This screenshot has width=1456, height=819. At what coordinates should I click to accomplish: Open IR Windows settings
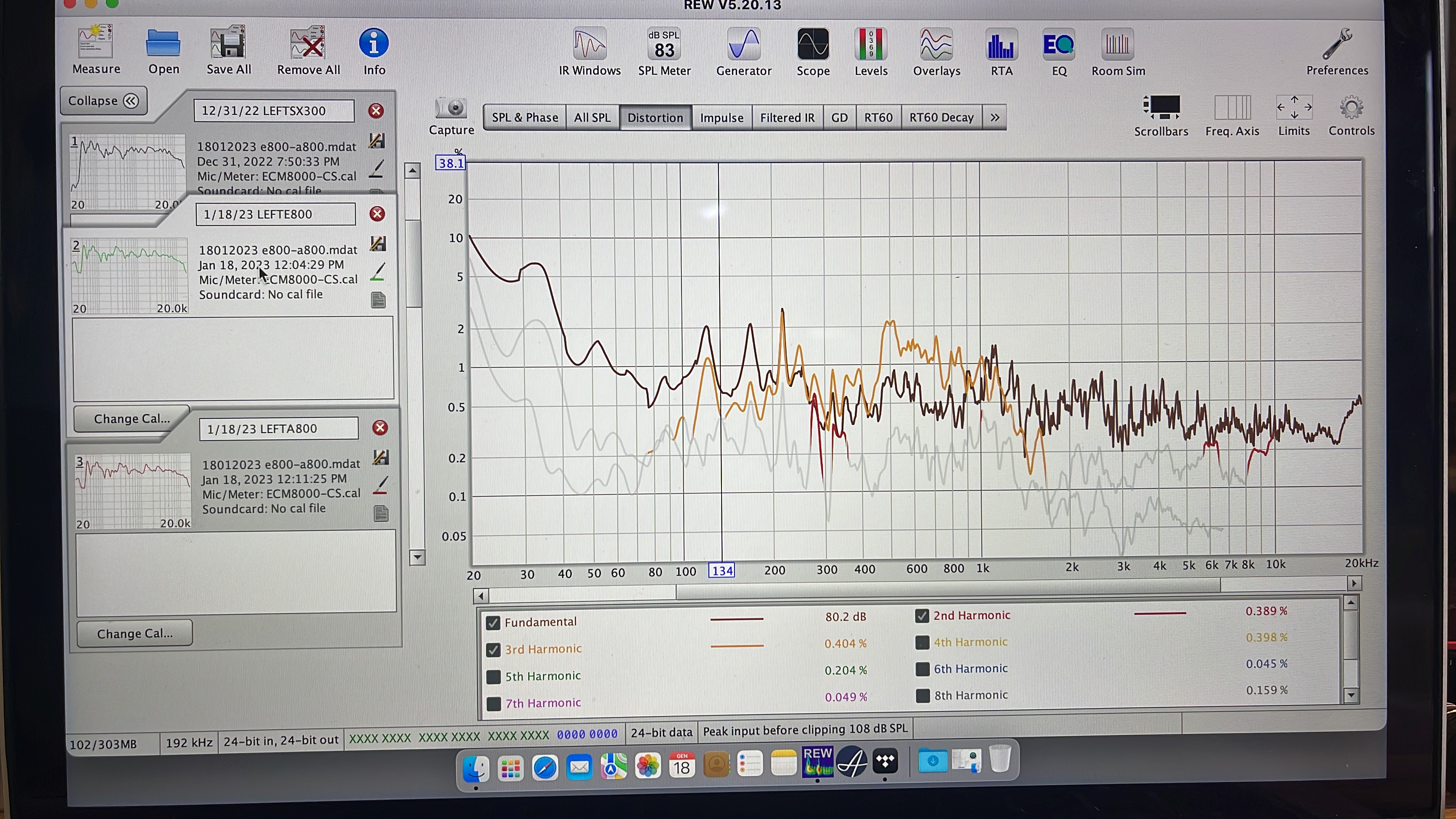click(590, 44)
